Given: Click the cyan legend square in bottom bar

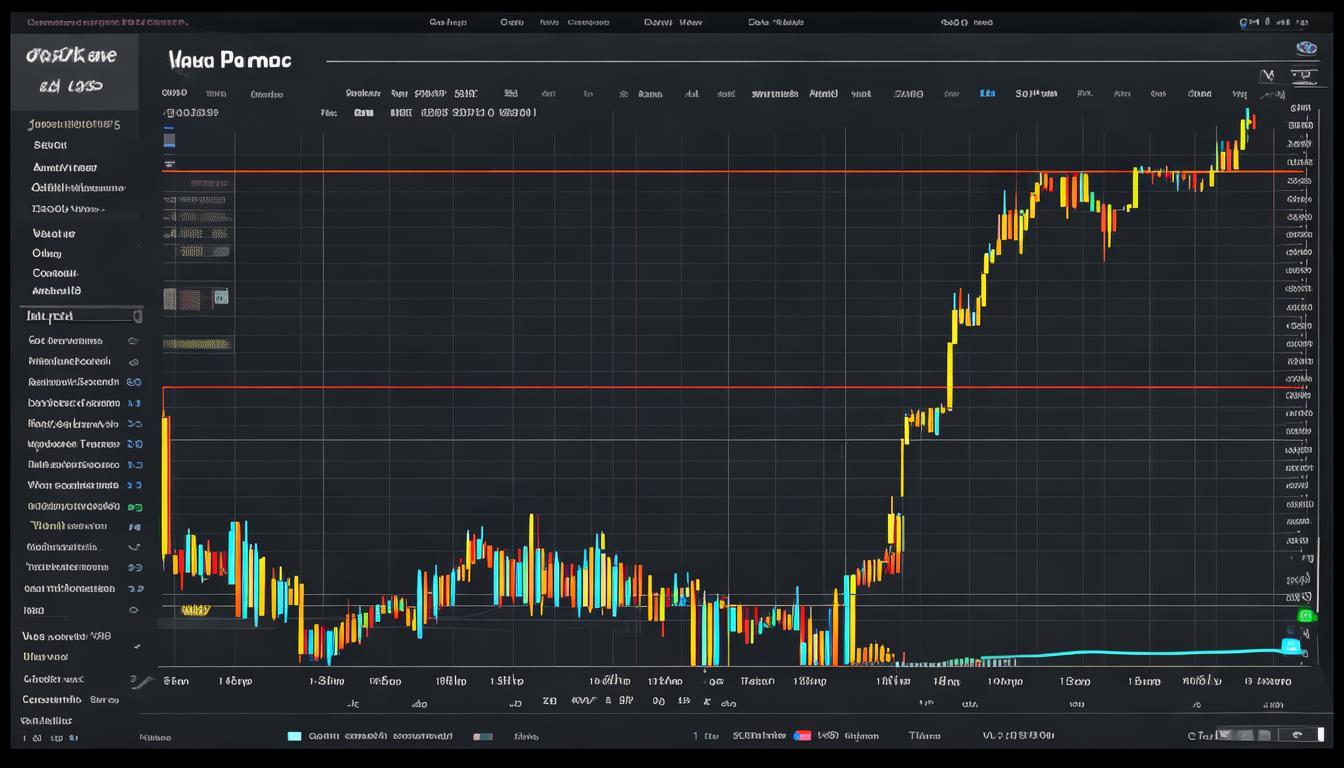Looking at the screenshot, I should point(294,736).
